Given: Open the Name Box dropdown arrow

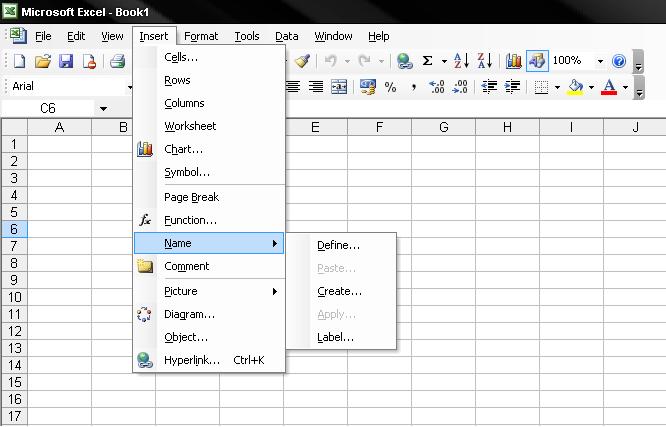Looking at the screenshot, I should point(103,109).
